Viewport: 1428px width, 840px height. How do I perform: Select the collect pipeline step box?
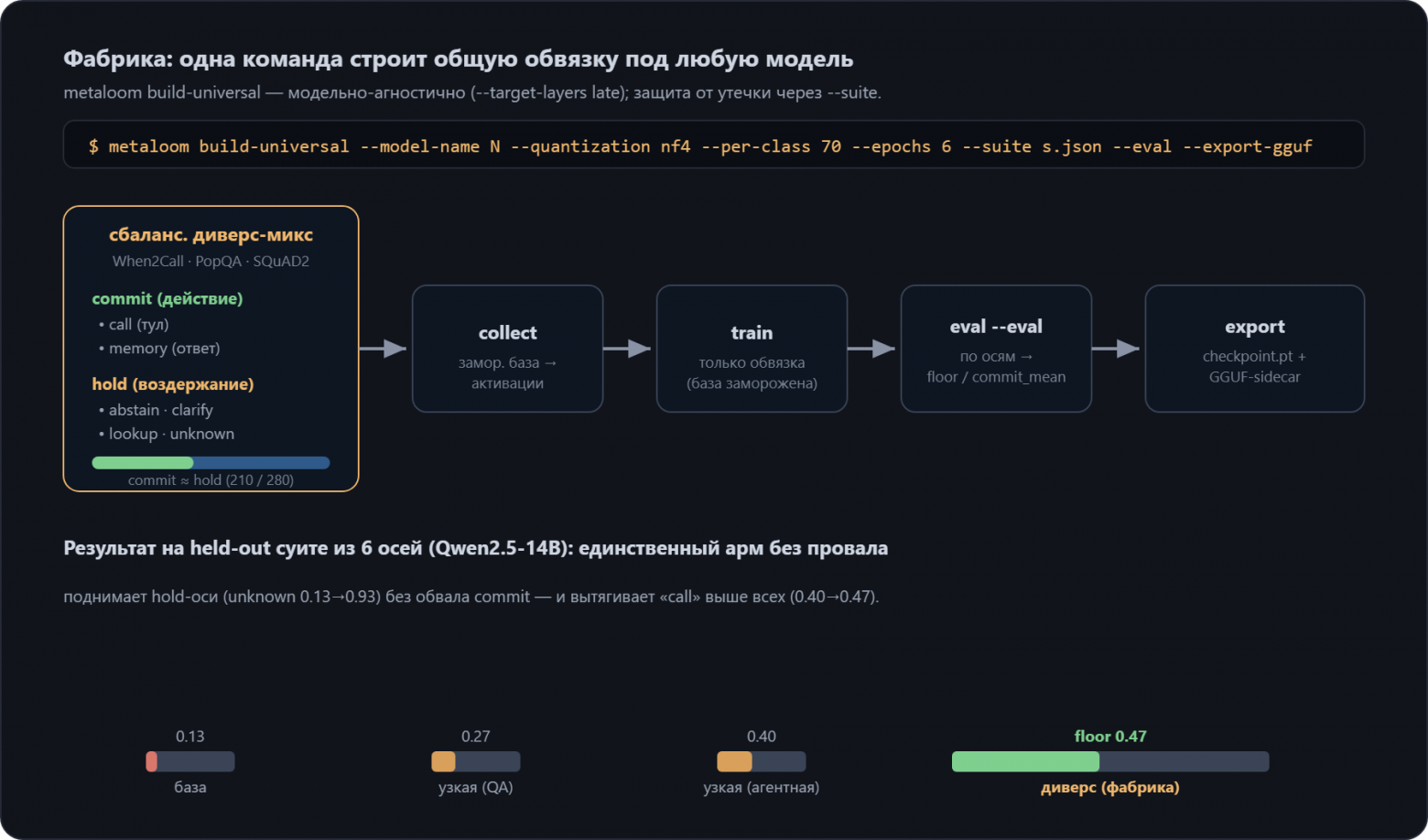[508, 349]
